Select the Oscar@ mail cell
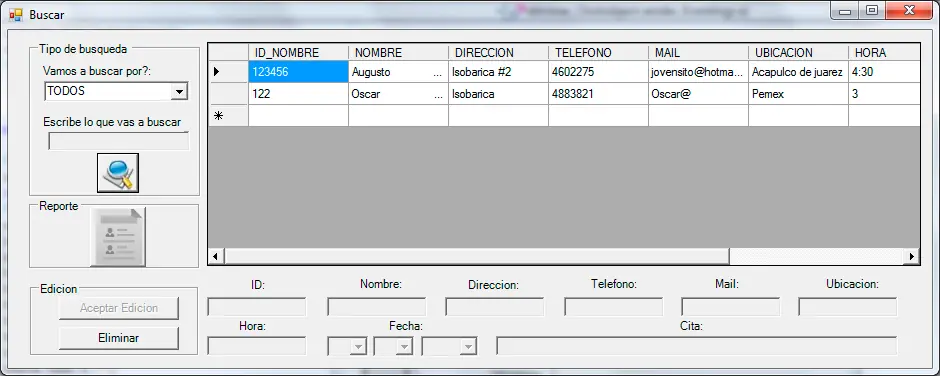The width and height of the screenshot is (940, 376). pyautogui.click(x=698, y=94)
